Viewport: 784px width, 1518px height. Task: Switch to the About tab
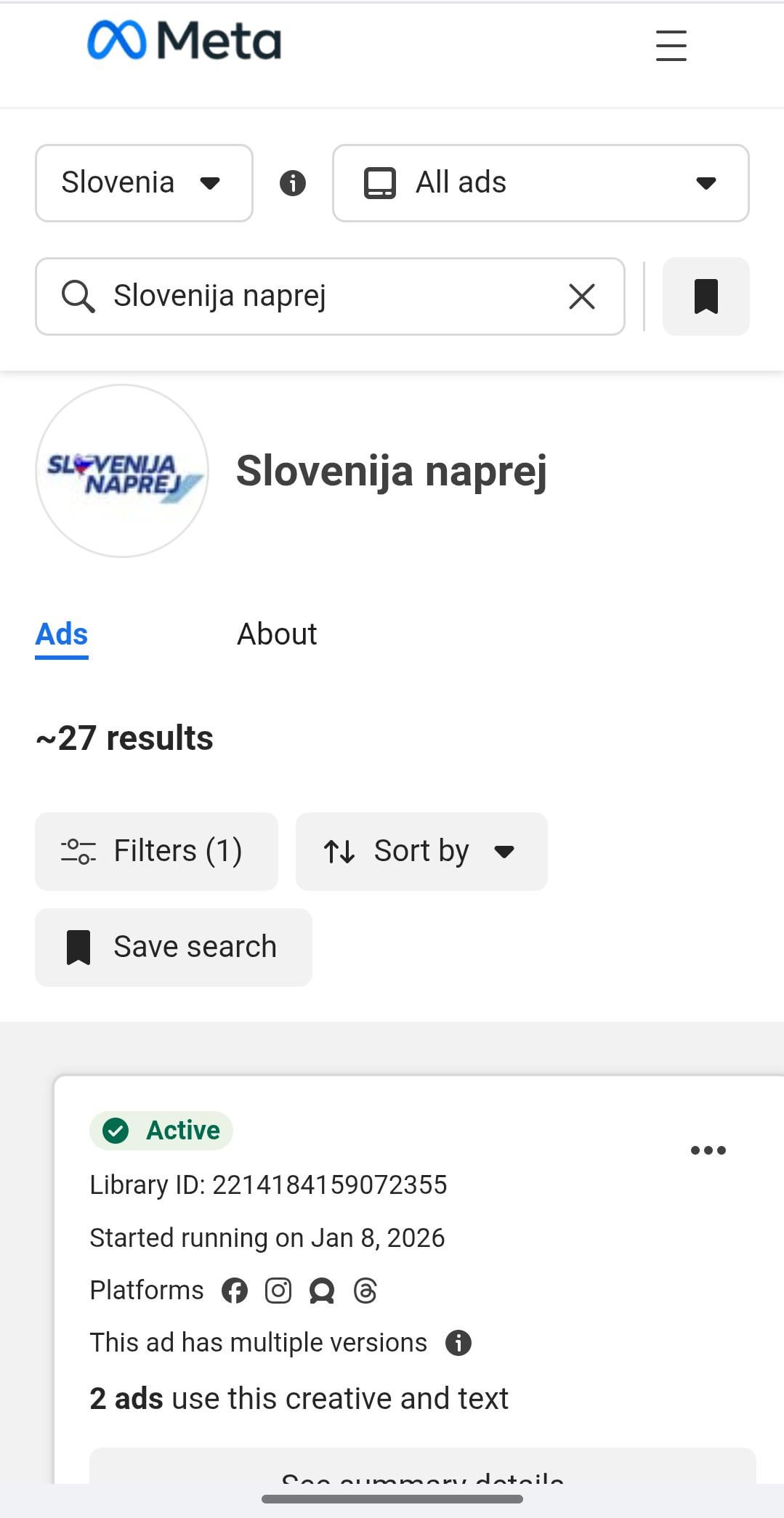pyautogui.click(x=277, y=634)
